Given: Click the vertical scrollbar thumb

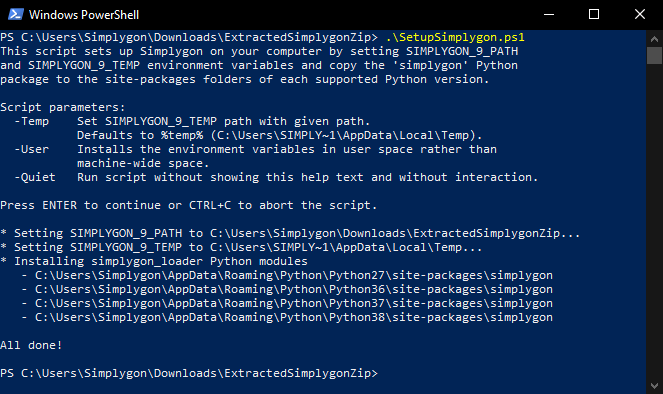Looking at the screenshot, I should (x=654, y=56).
